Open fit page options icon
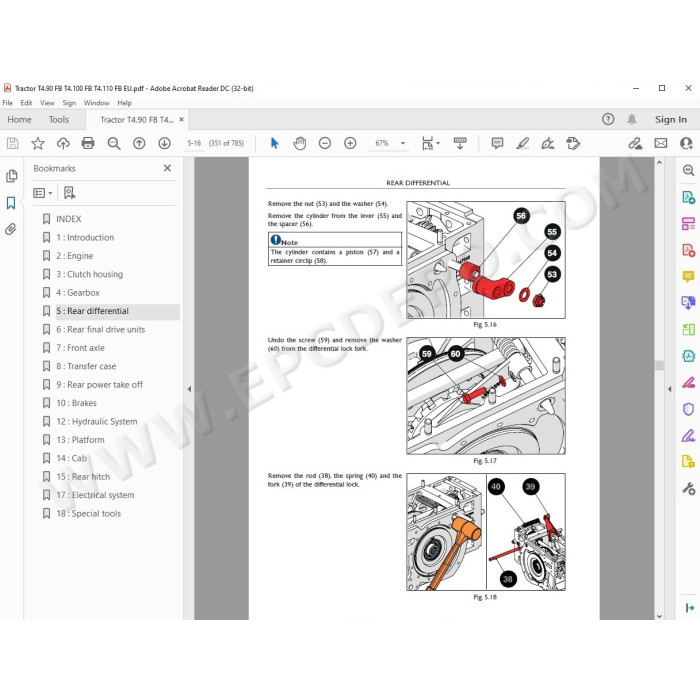The image size is (700, 700). (x=430, y=143)
